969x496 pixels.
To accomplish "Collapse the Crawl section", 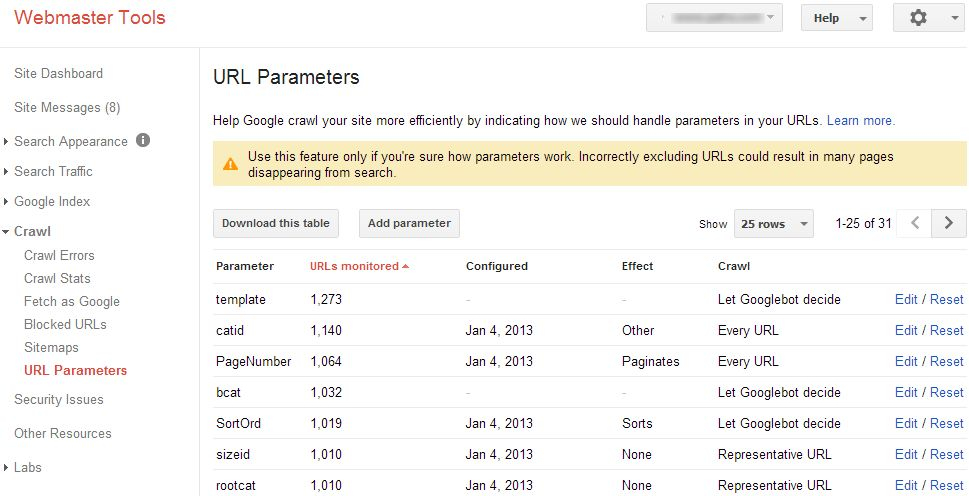I will coord(7,232).
